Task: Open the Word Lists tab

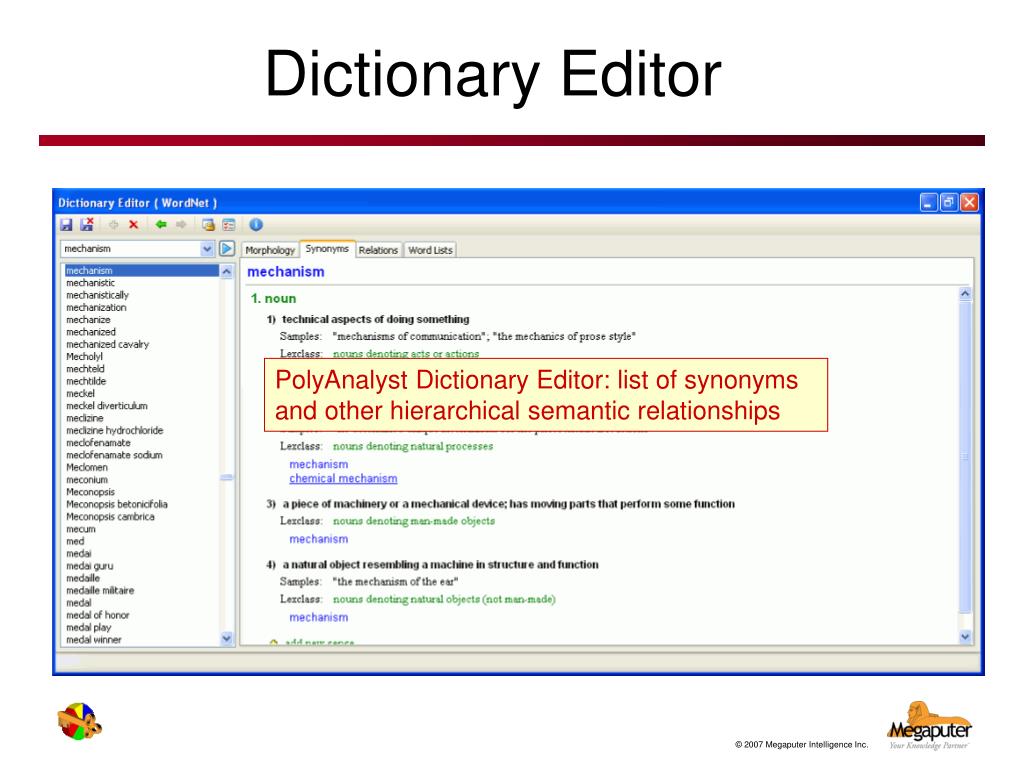Action: (x=430, y=250)
